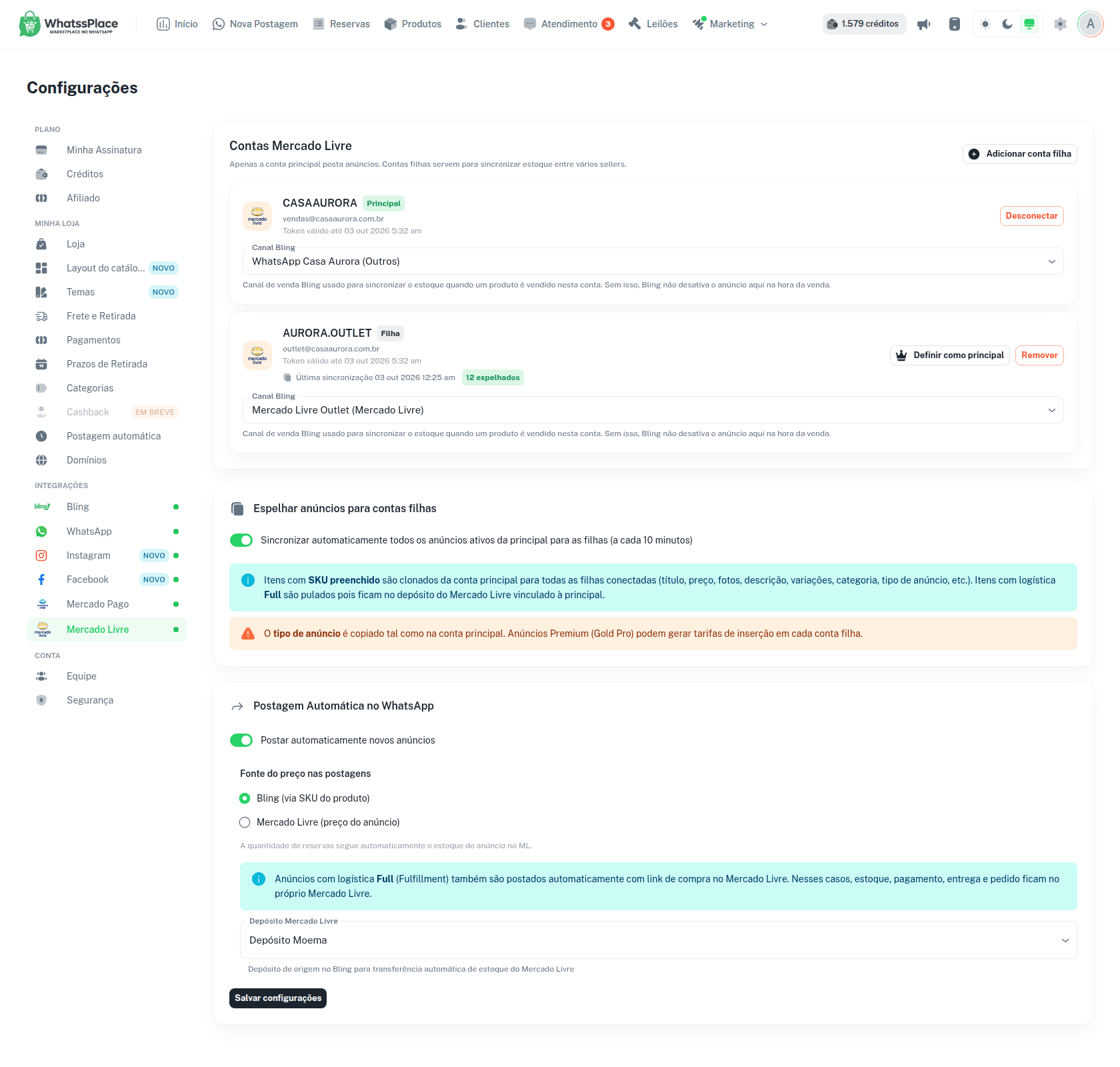
Task: Open Frete e Retirada in sidebar
Action: (107, 316)
